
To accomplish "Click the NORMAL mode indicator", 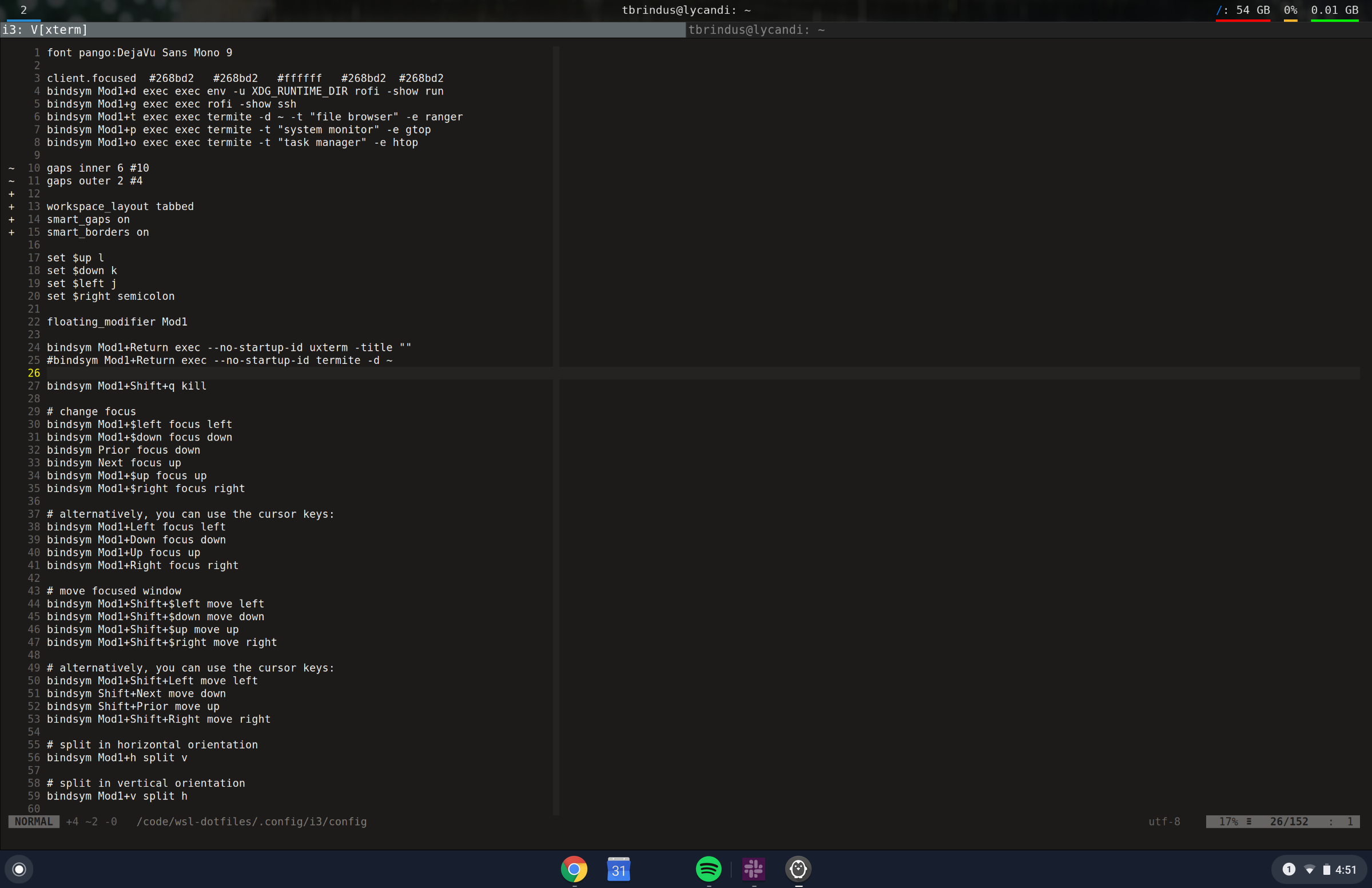I will coord(33,821).
